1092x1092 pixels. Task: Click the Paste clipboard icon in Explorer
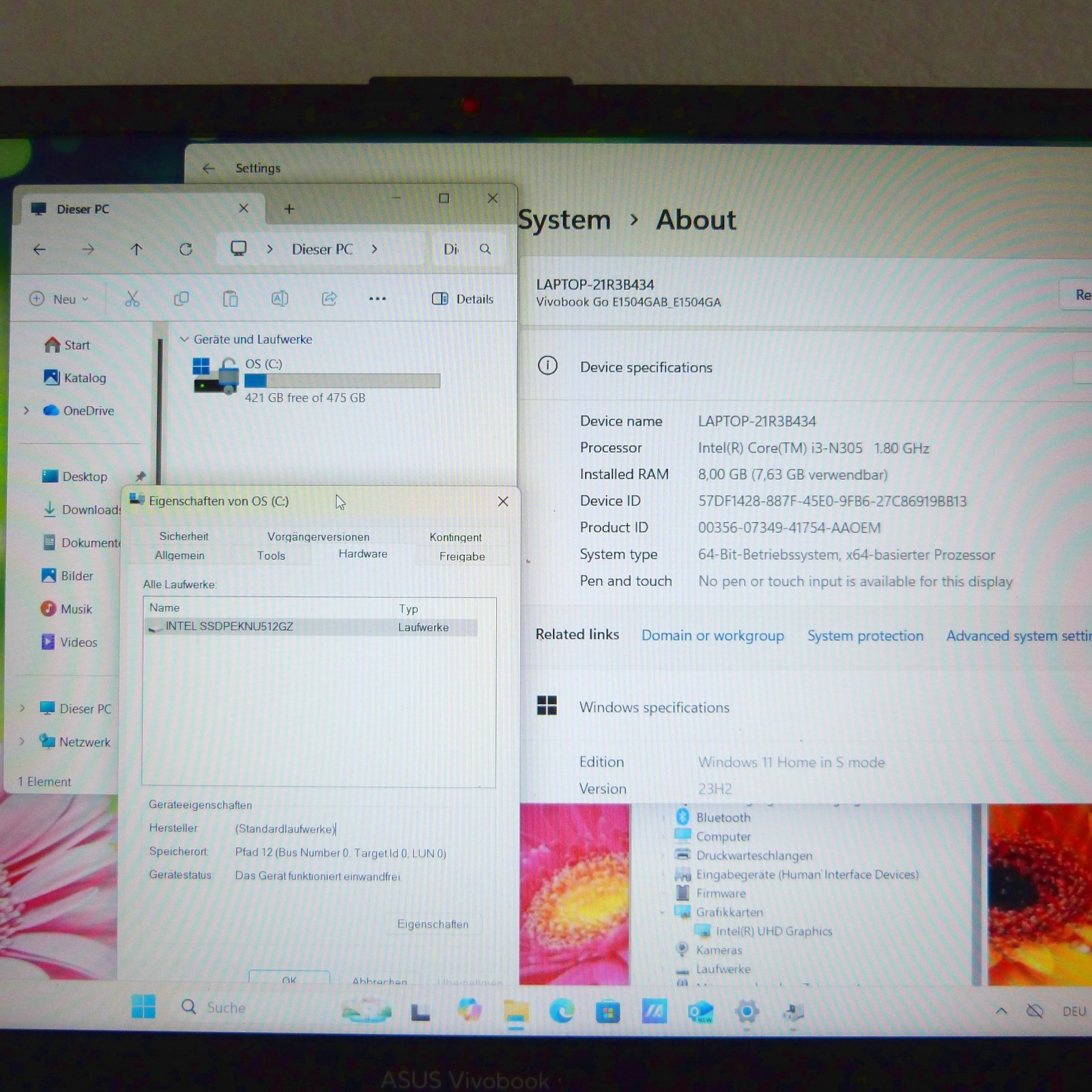pos(230,298)
